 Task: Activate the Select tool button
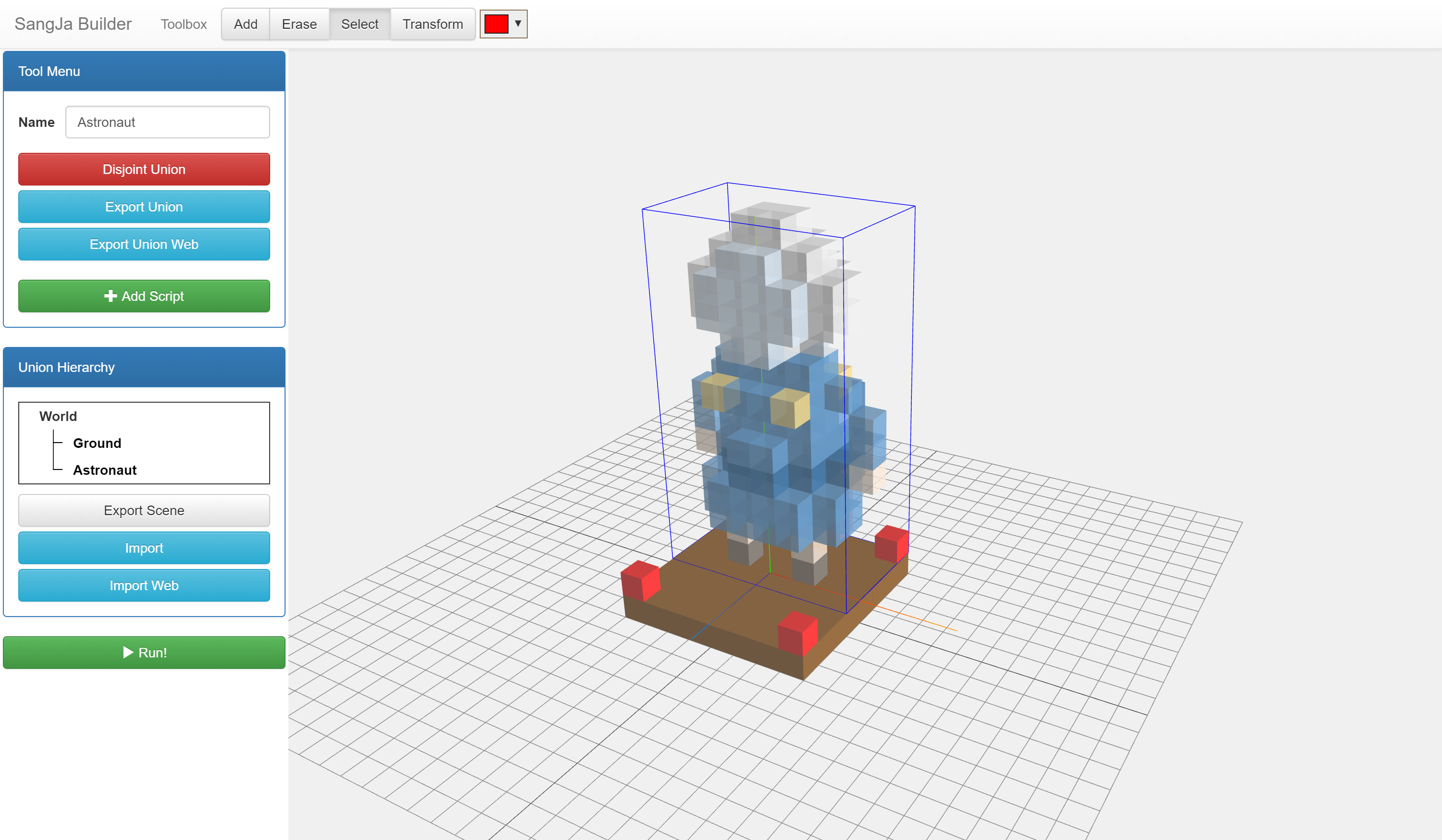[x=360, y=24]
